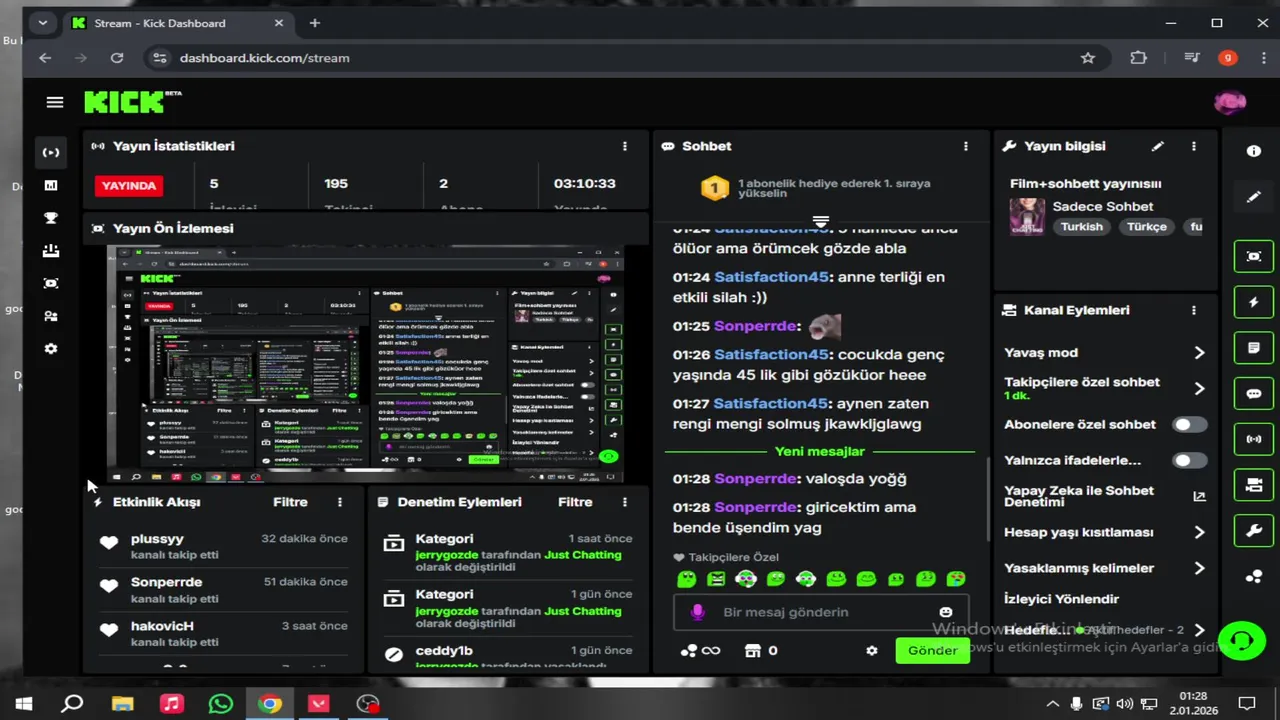Open the emoji picker in the message box

coord(946,612)
